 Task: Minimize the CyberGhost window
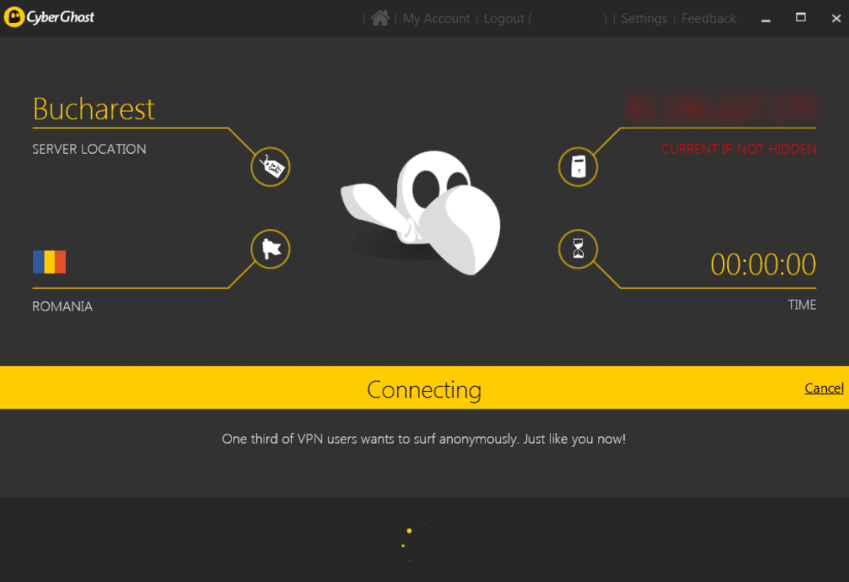766,18
